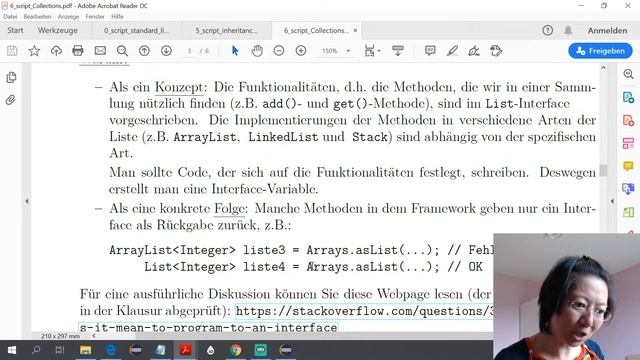The image size is (640, 360).
Task: Activate the hand pan tool
Action: coord(257,51)
